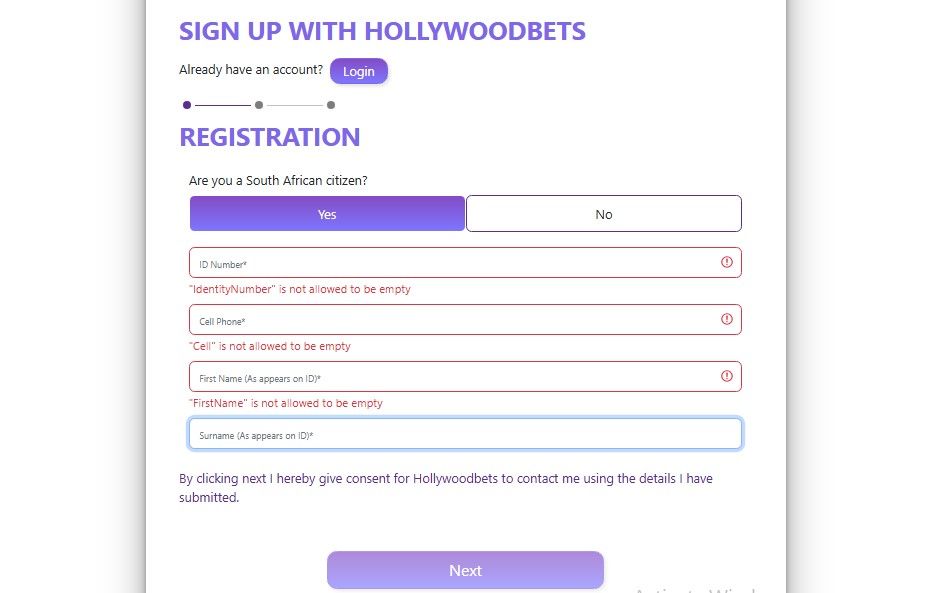This screenshot has height=593, width=933.
Task: Click the error icon in ID Number field
Action: pyautogui.click(x=727, y=262)
